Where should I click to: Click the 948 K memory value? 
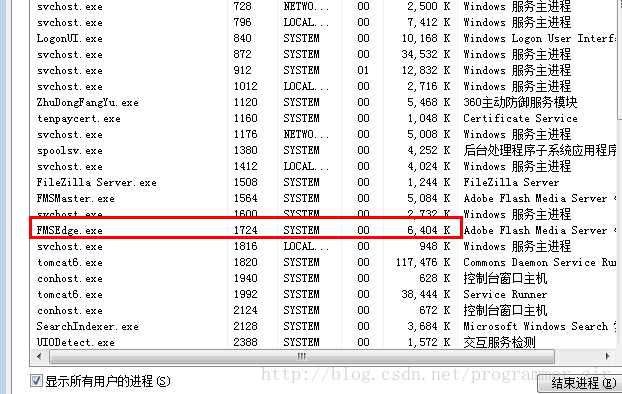(x=435, y=246)
